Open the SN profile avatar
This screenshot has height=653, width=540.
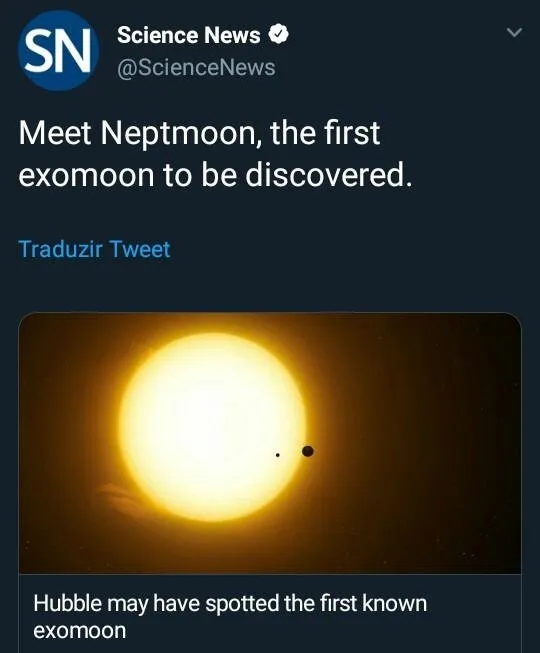click(58, 50)
